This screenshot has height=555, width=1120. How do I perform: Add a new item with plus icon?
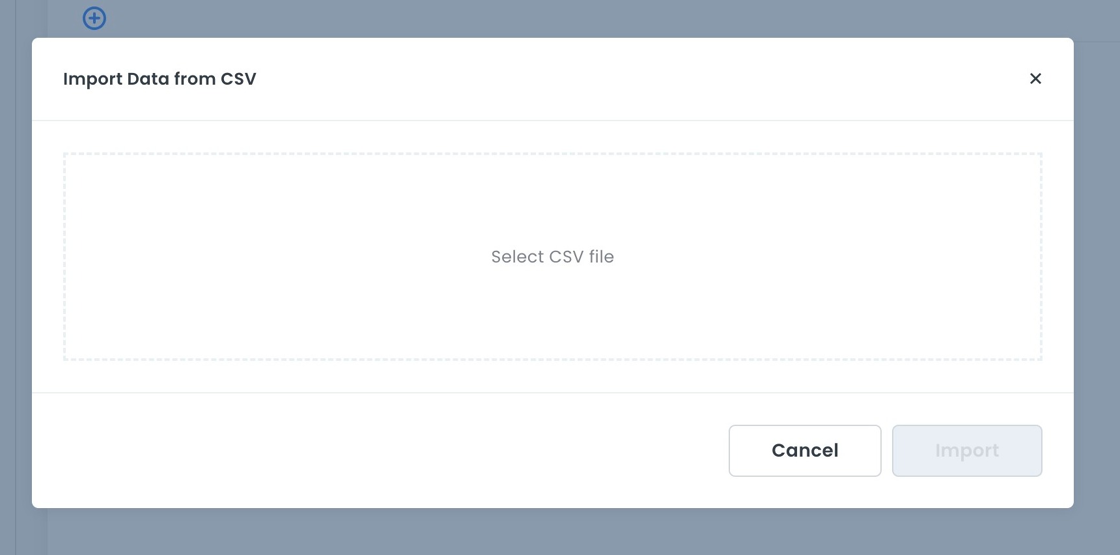(94, 18)
